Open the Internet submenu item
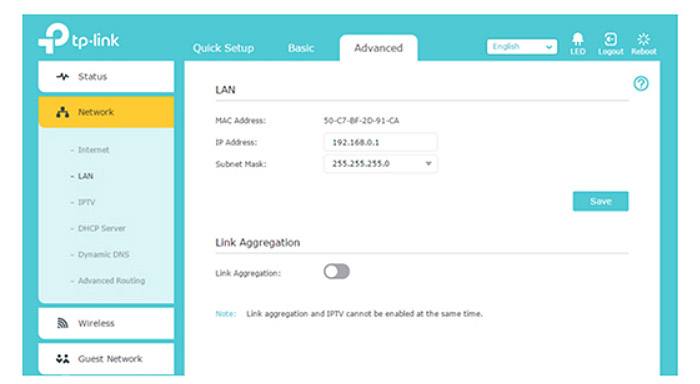 point(93,150)
